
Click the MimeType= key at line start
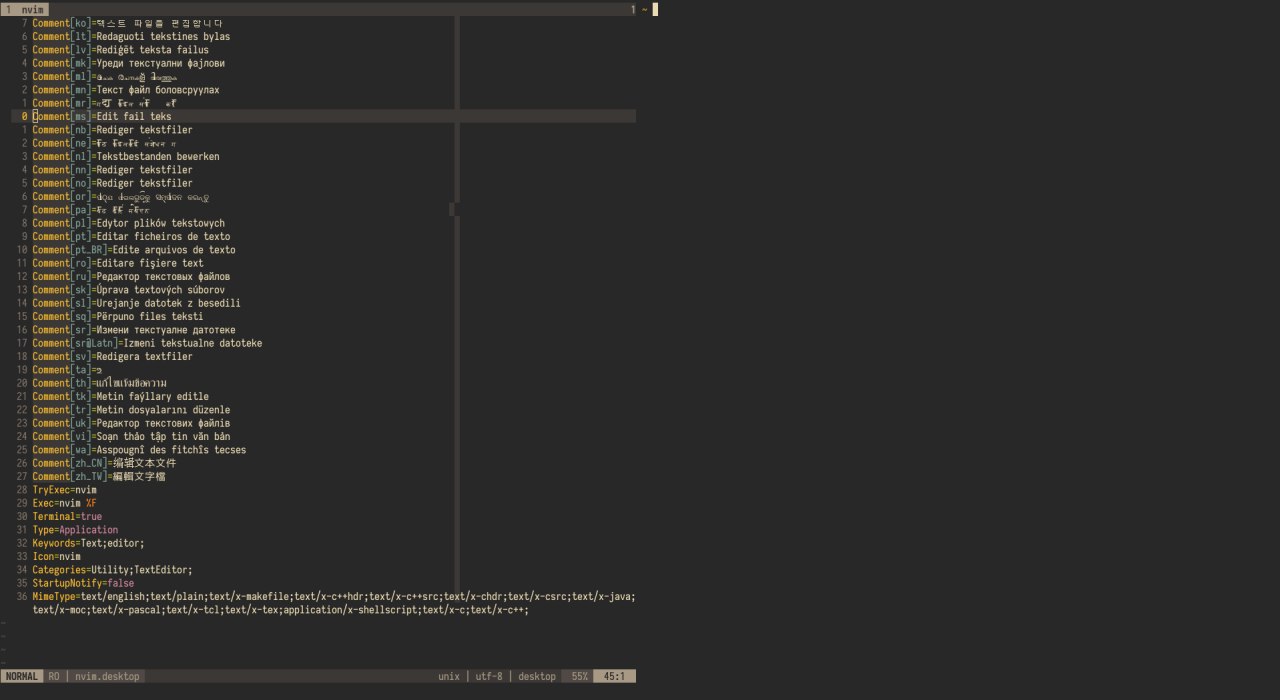click(56, 597)
